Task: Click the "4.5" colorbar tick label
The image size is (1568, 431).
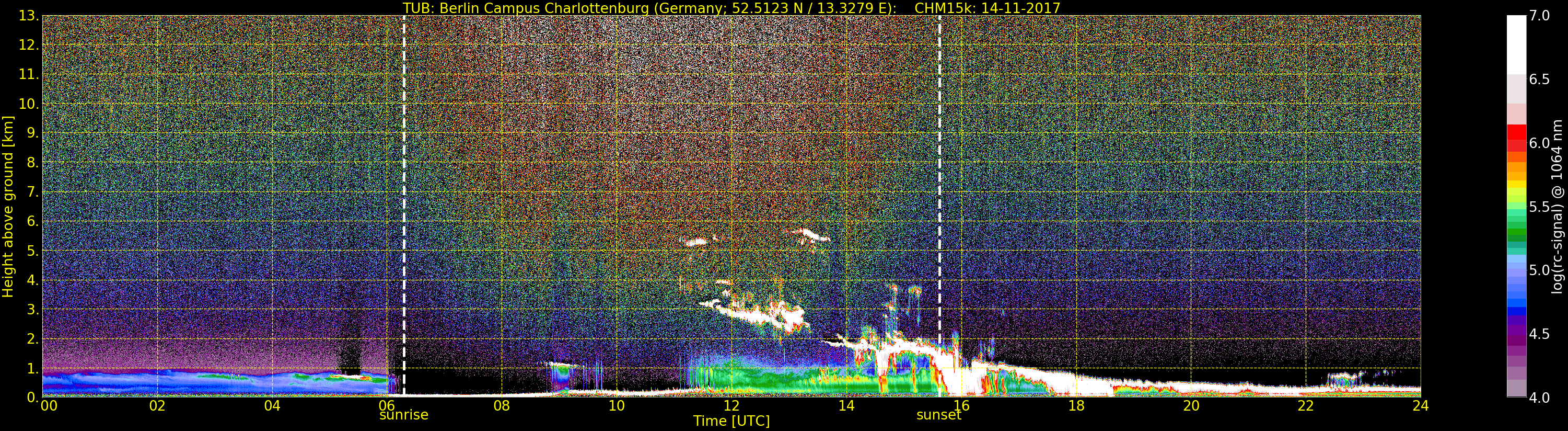Action: point(1539,334)
